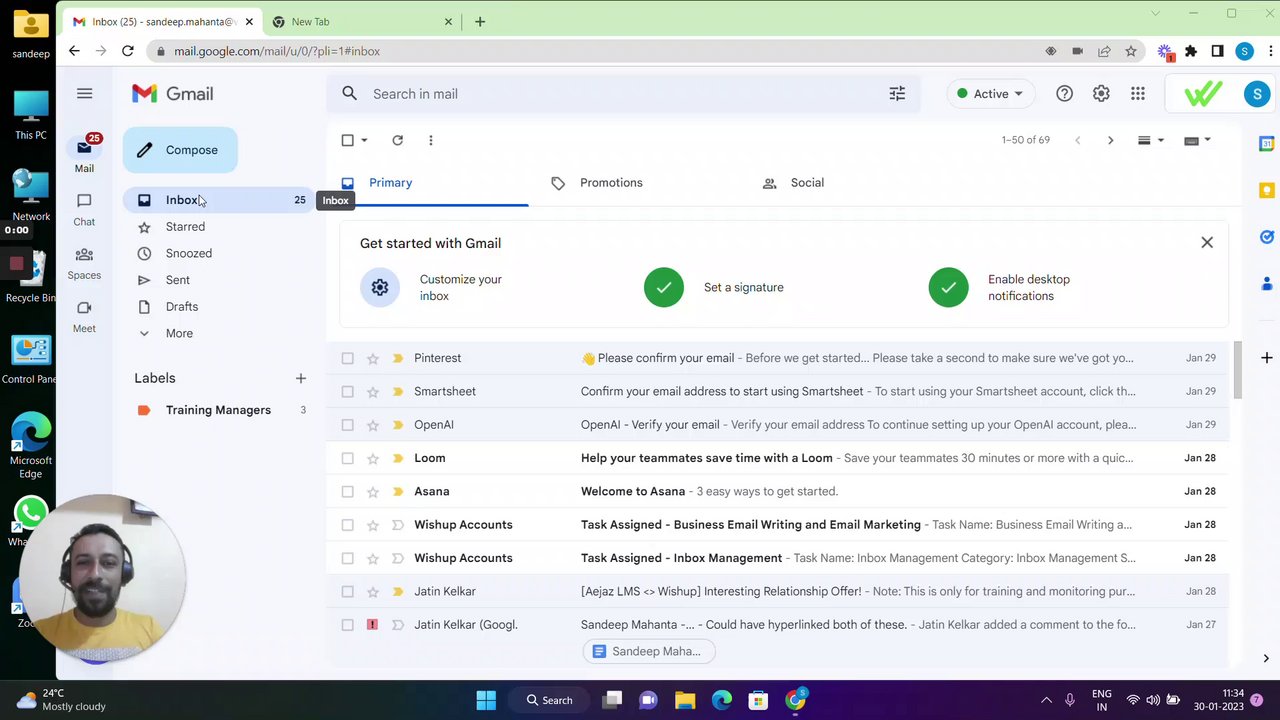
Task: Open the Active status dropdown
Action: pyautogui.click(x=989, y=94)
